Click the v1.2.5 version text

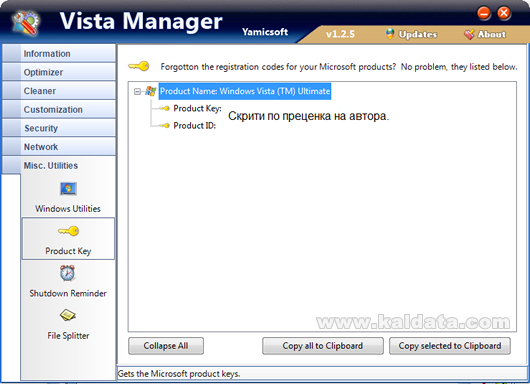coord(340,34)
